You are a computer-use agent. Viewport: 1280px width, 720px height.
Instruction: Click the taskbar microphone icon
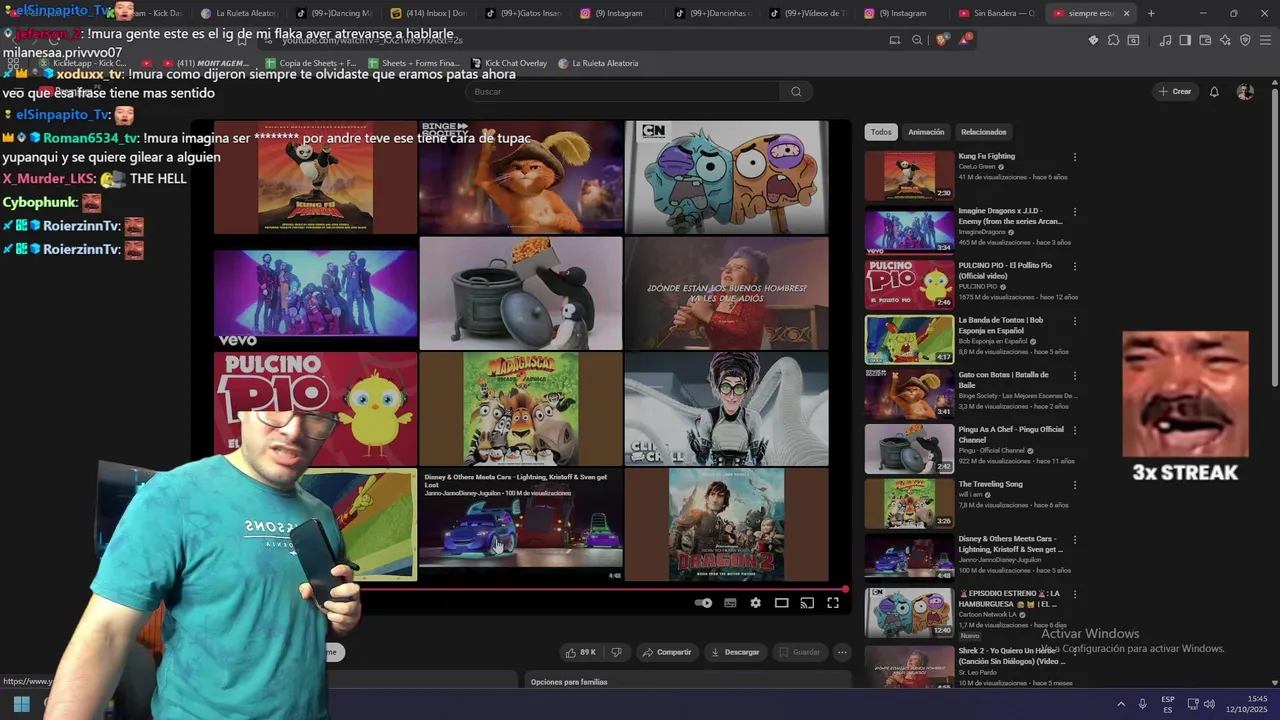tap(1142, 704)
